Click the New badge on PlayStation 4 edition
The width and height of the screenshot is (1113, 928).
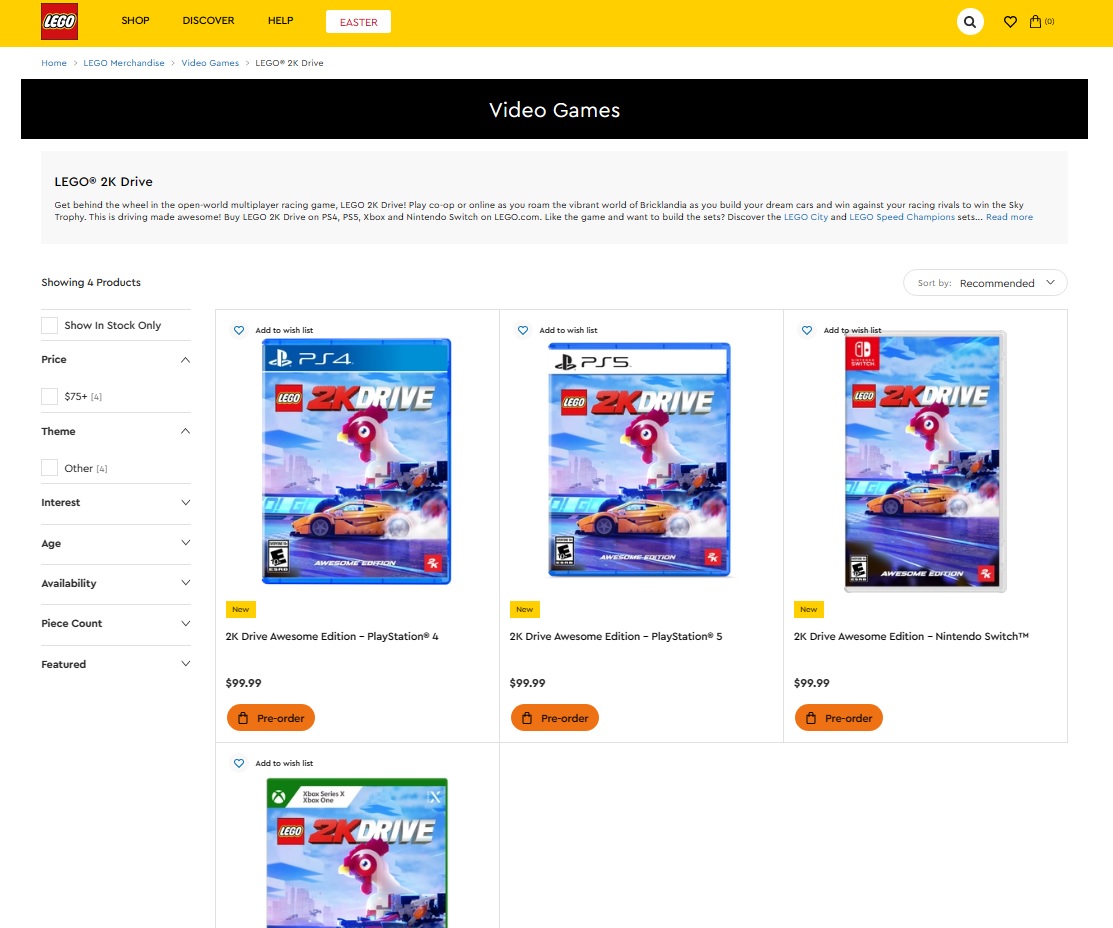[x=241, y=609]
